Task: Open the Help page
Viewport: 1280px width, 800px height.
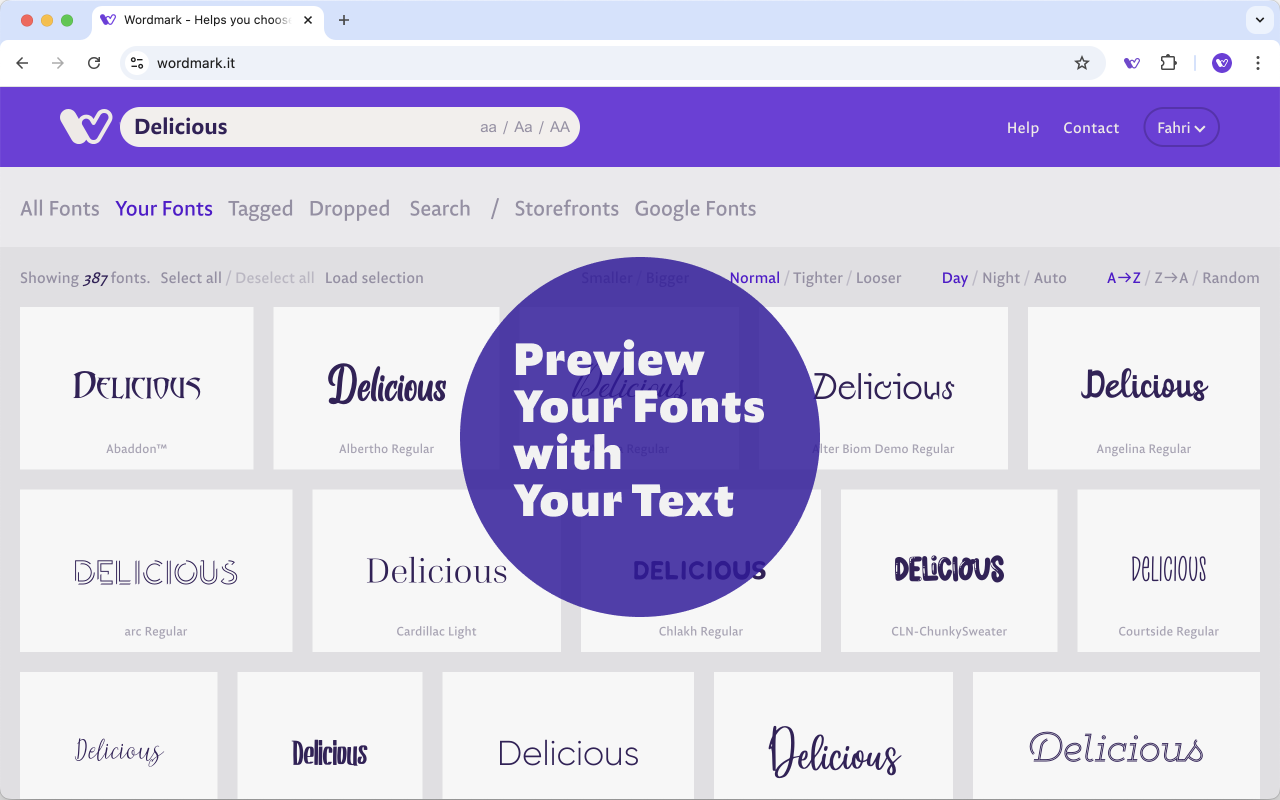Action: coord(1022,127)
